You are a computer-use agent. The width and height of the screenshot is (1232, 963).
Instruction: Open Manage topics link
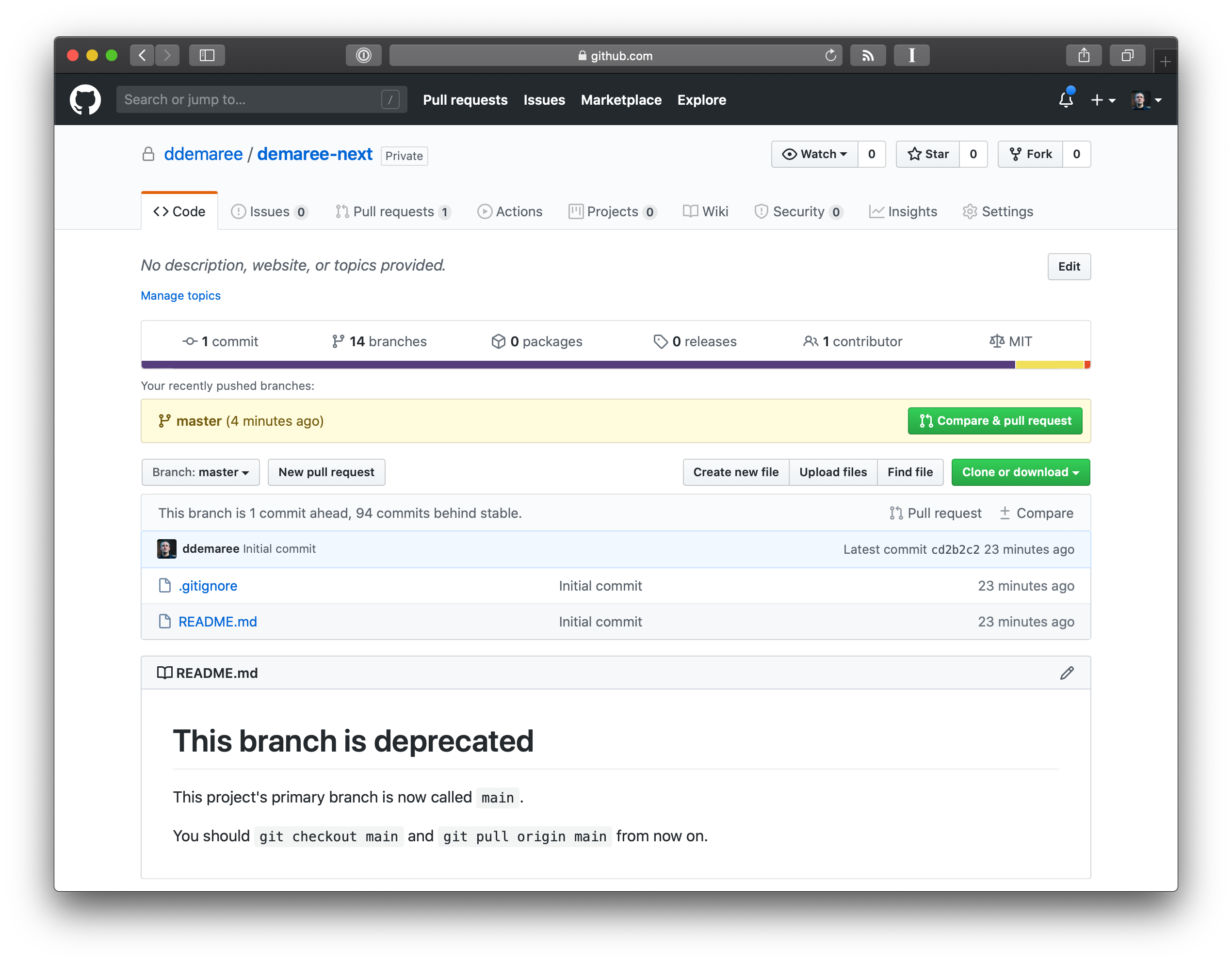(x=180, y=295)
